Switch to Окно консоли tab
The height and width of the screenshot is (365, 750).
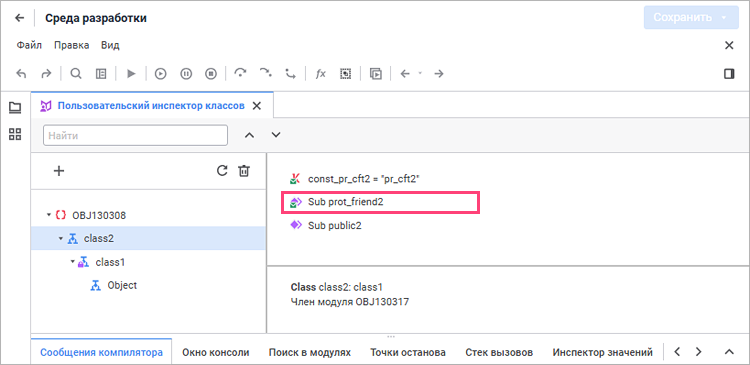[216, 353]
